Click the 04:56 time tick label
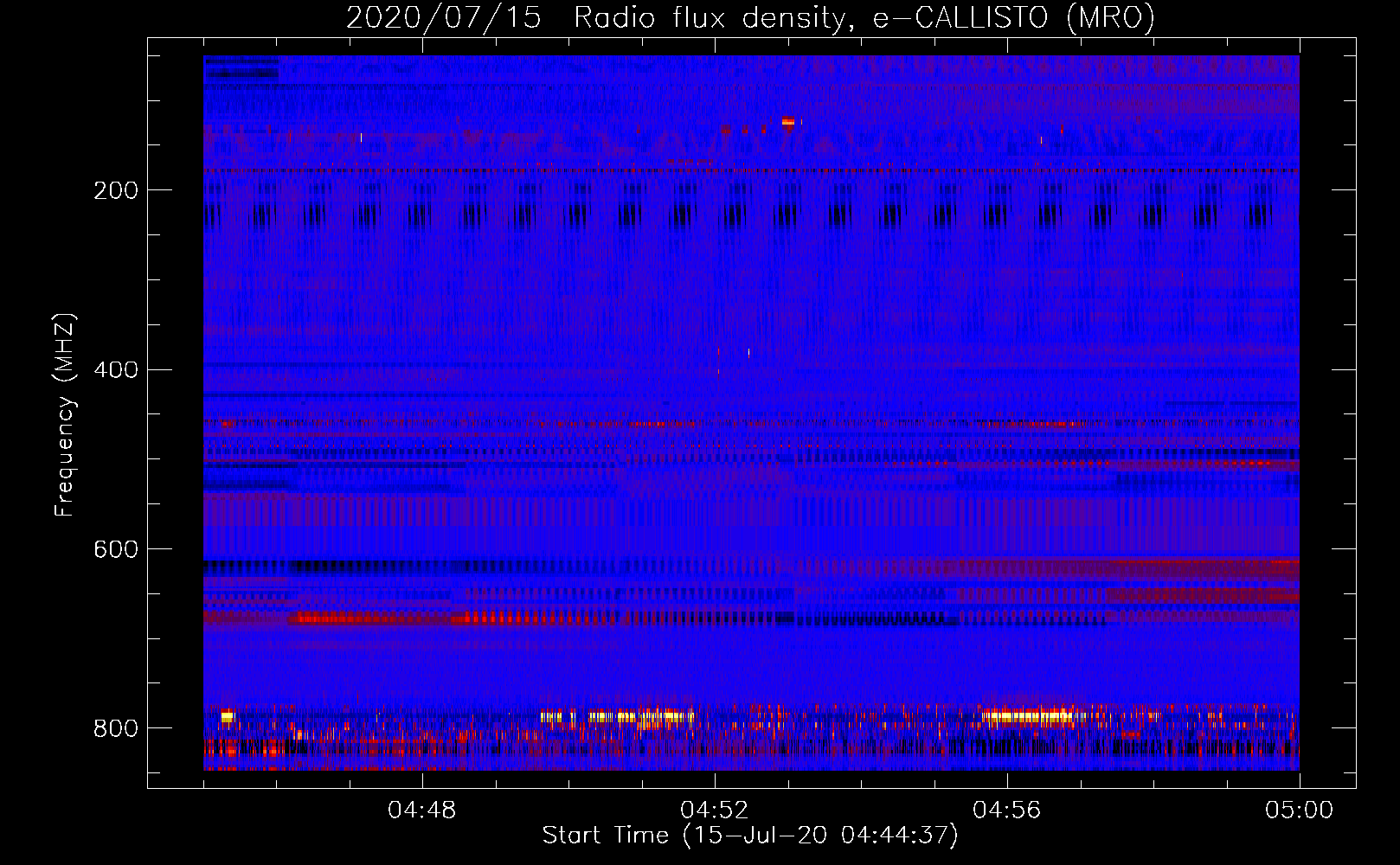The width and height of the screenshot is (1400, 865). point(1007,811)
